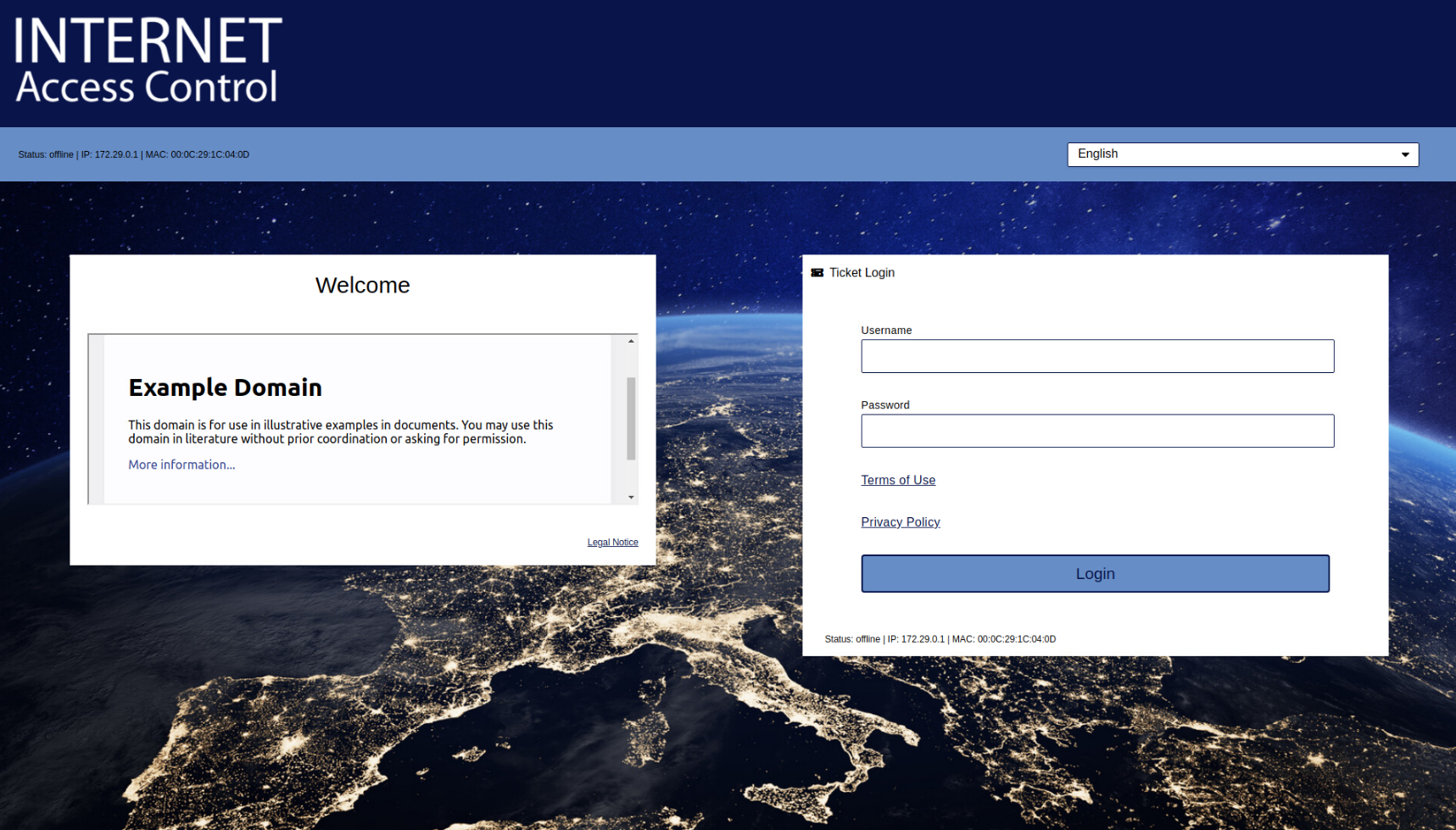Click the Welcome heading text
The width and height of the screenshot is (1456, 830).
362,286
